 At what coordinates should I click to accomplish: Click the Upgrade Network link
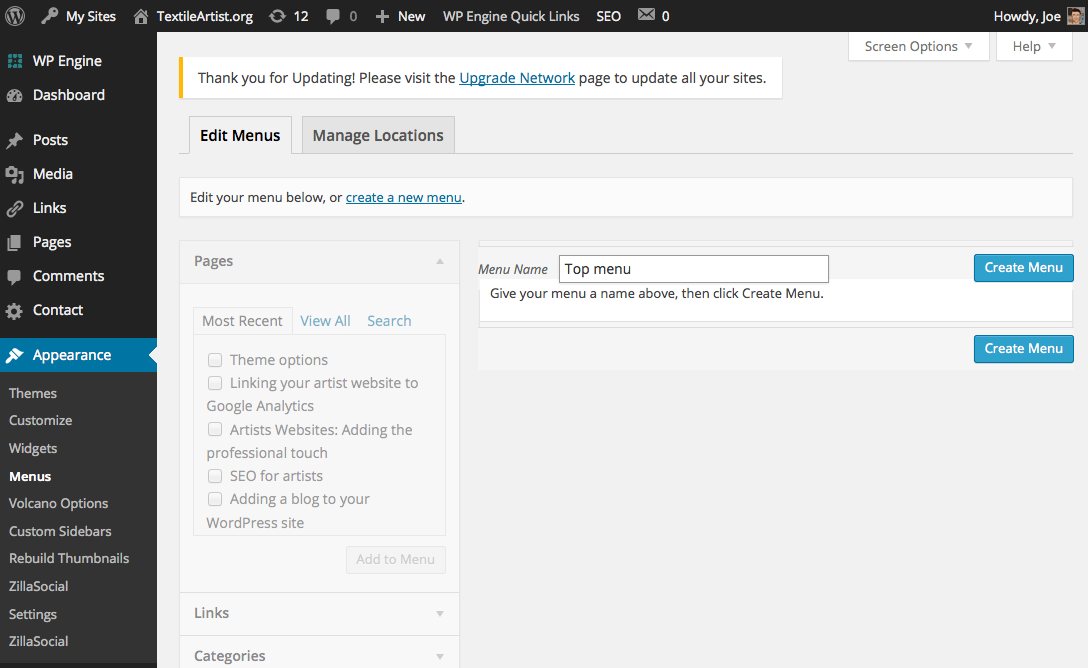coord(517,78)
